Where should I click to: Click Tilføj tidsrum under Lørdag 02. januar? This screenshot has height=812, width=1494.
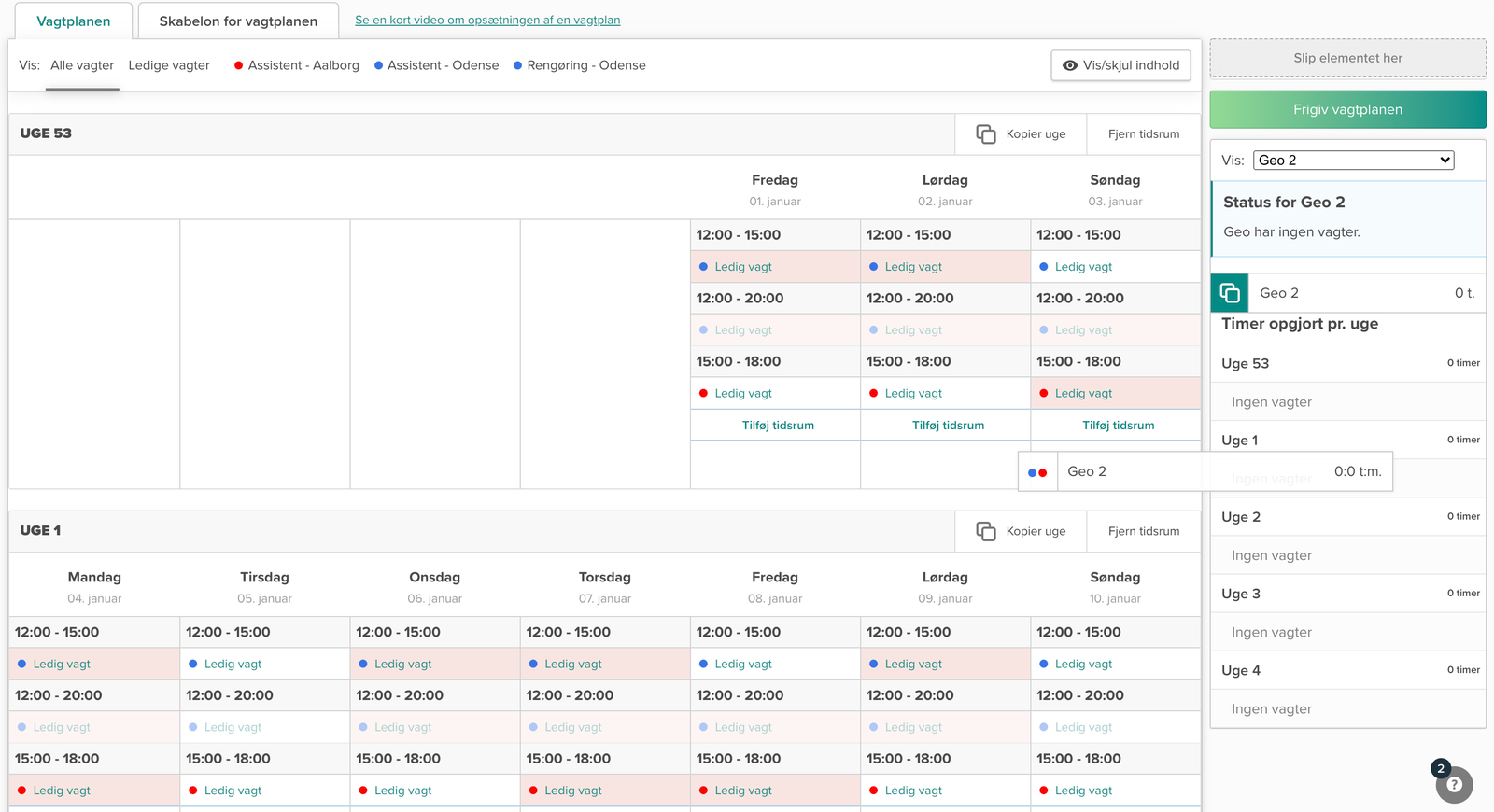(x=948, y=426)
